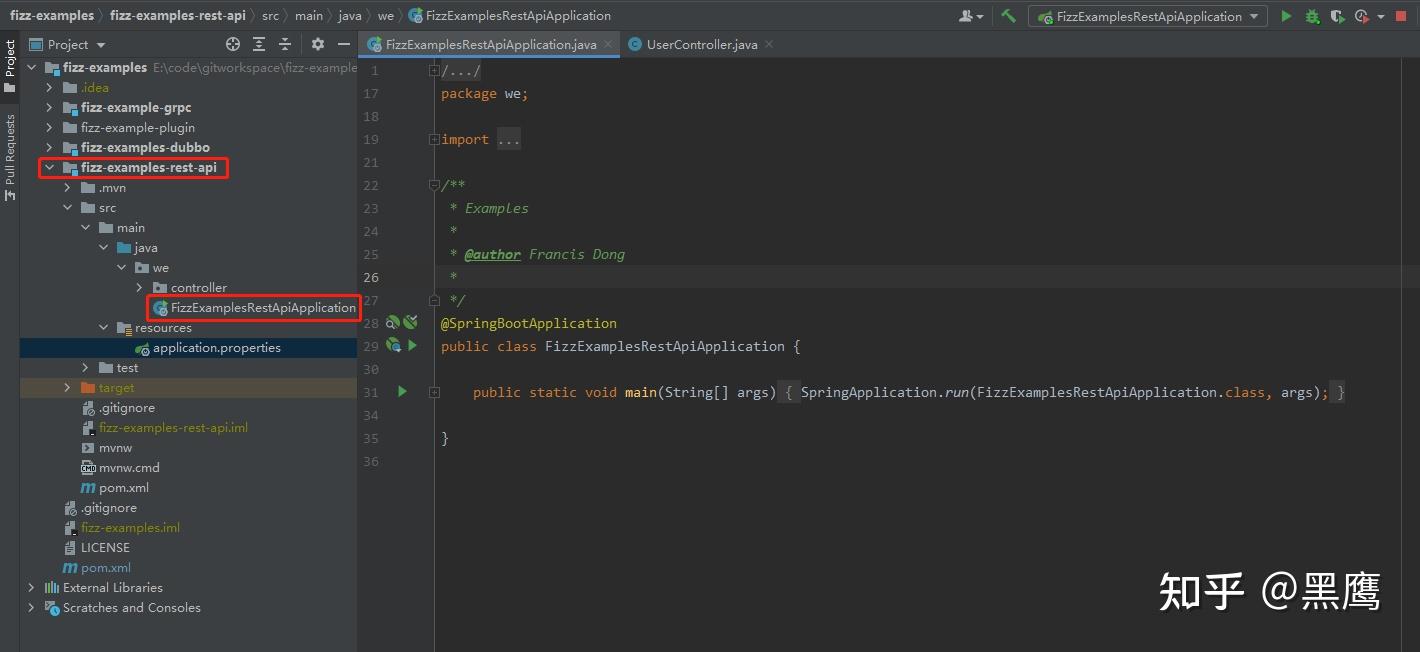Screen dimensions: 1420x652
Task: Toggle fold marker at the Javadoc comment start
Action: [434, 185]
